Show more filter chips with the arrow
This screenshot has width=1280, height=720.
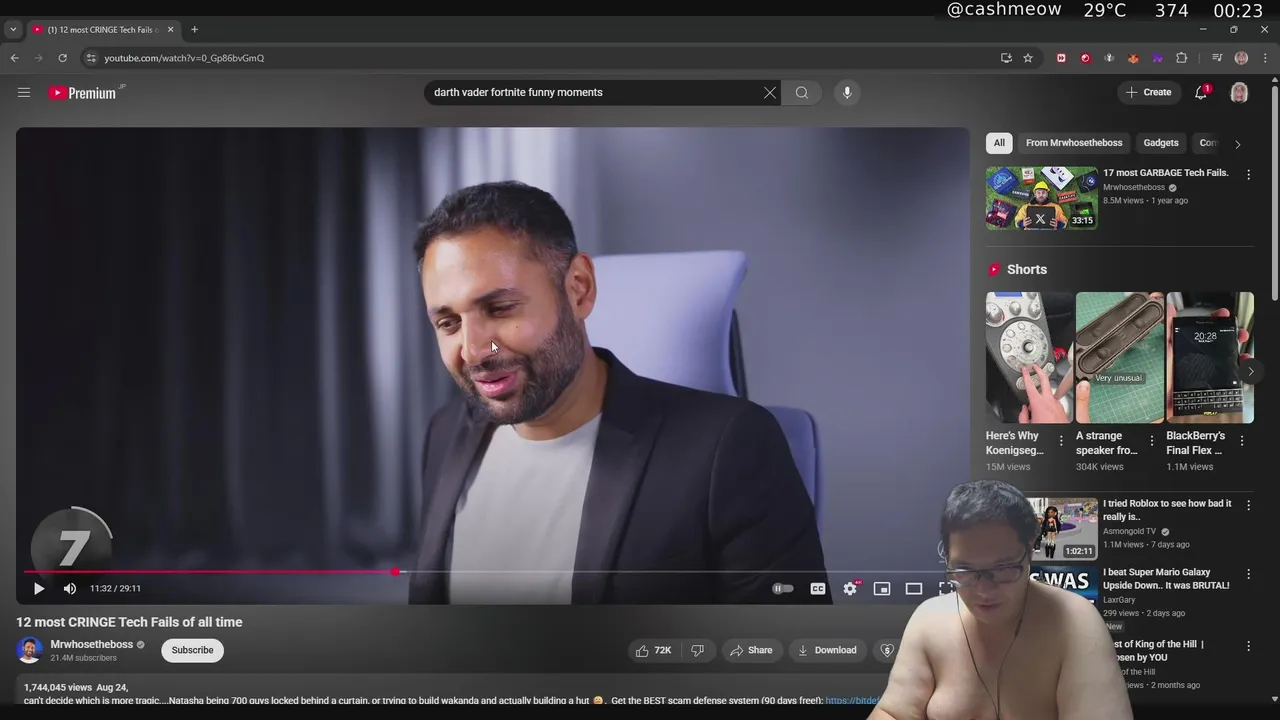[x=1237, y=144]
